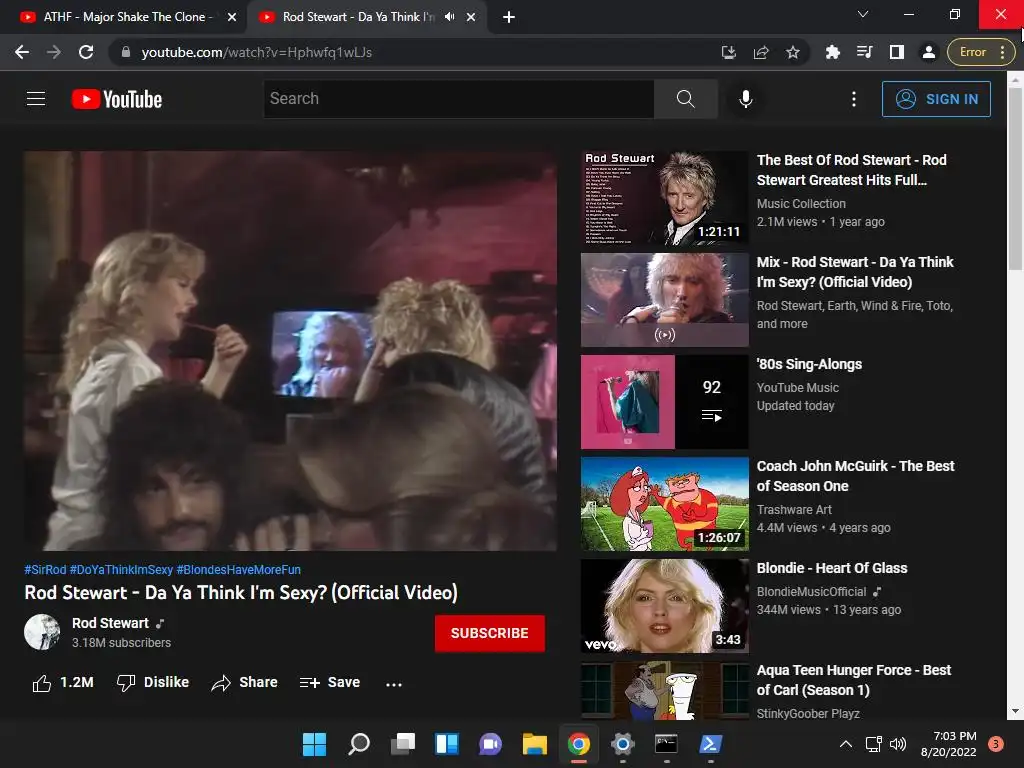1024x768 pixels.
Task: Open Windows Start menu
Action: [x=314, y=744]
